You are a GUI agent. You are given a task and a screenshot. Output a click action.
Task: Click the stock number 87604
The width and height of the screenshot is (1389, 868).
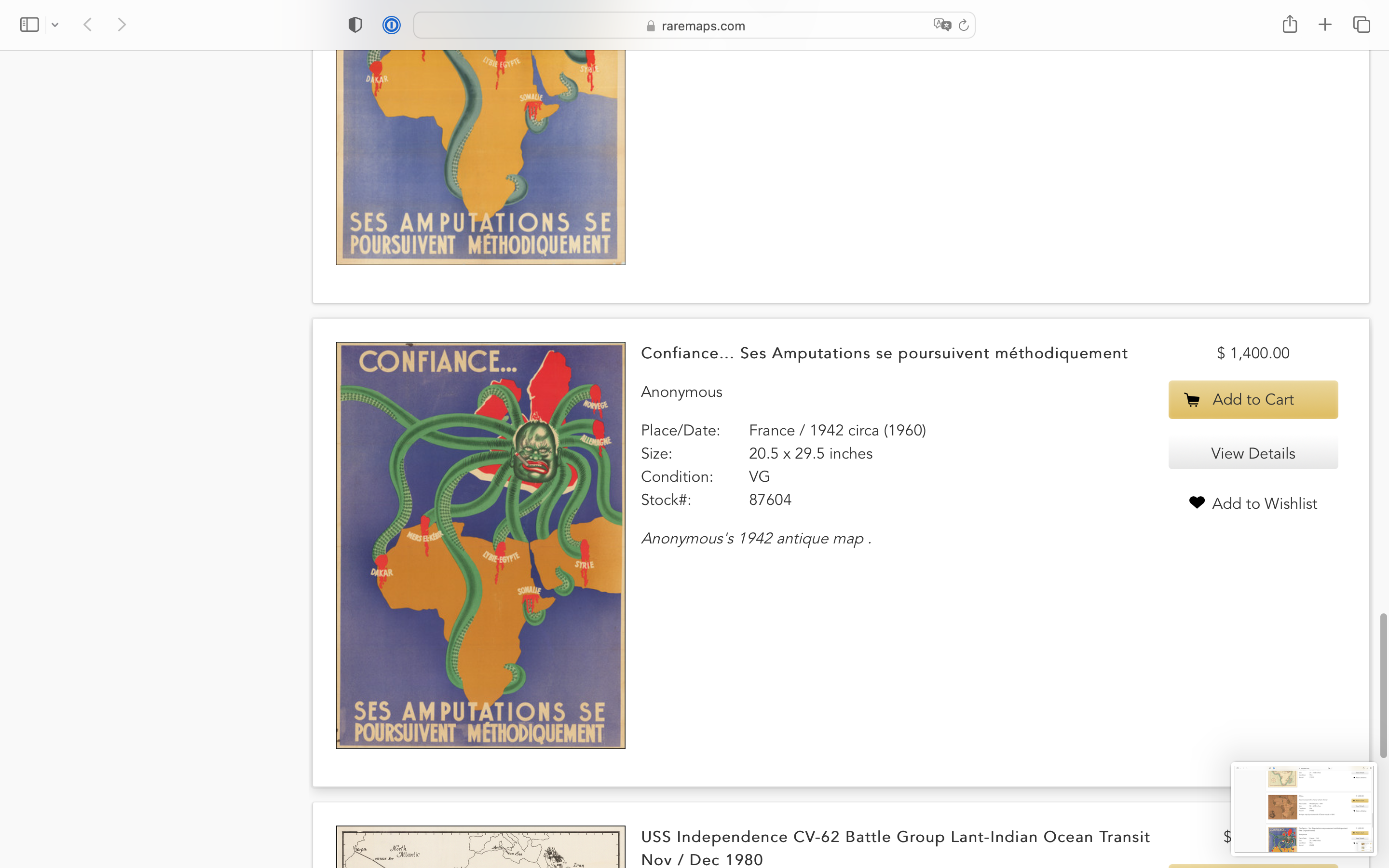(770, 500)
